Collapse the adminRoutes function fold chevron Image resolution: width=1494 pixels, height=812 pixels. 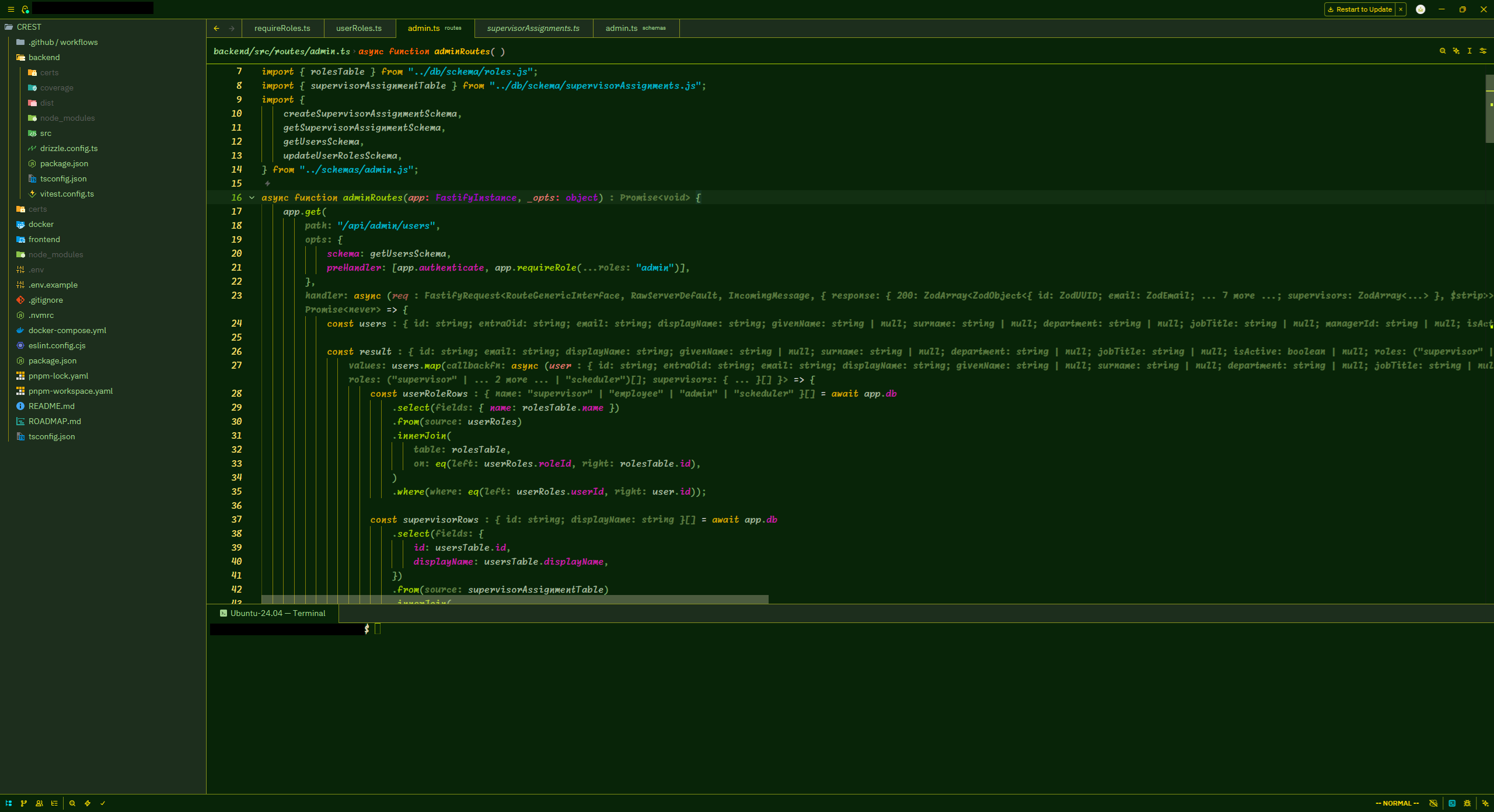252,198
